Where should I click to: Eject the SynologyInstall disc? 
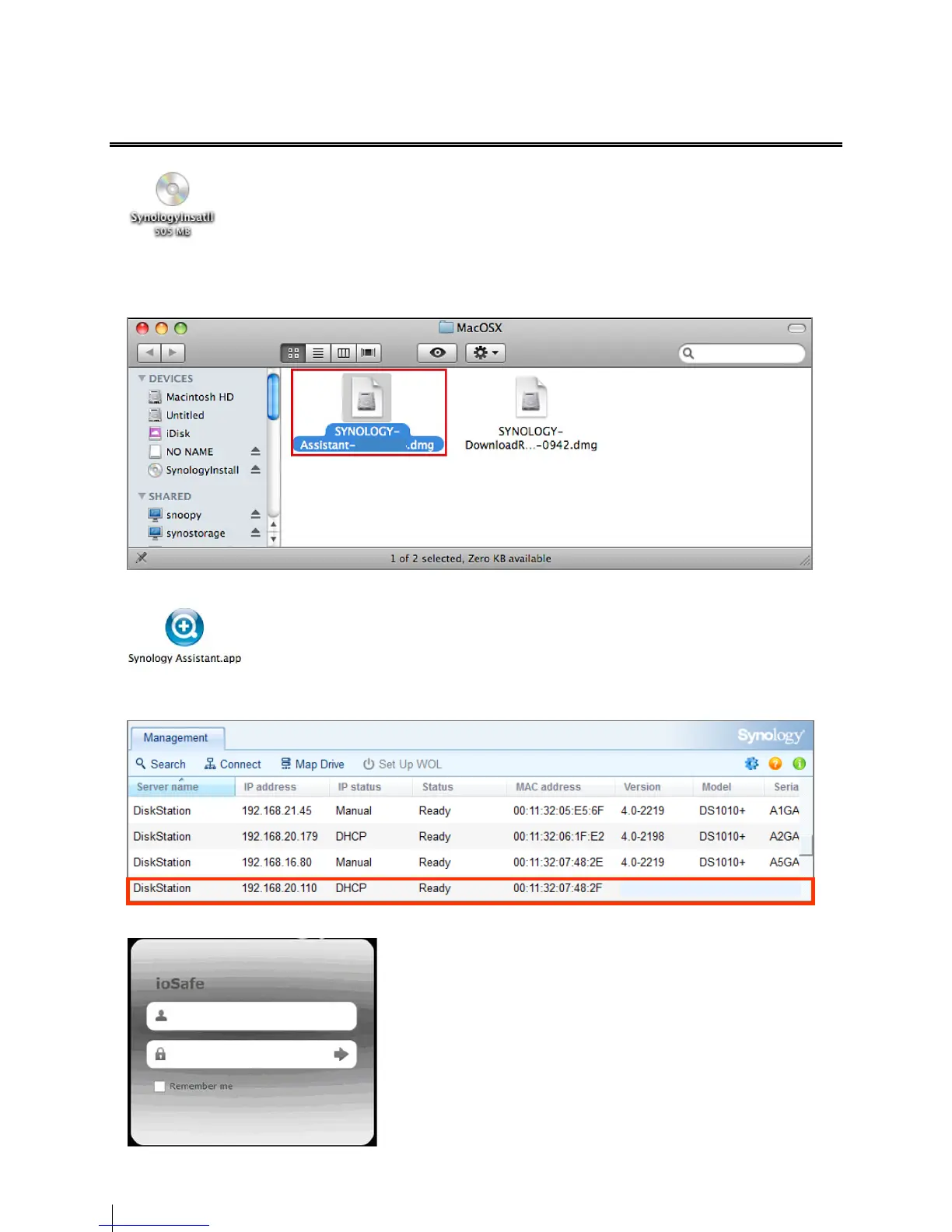255,470
